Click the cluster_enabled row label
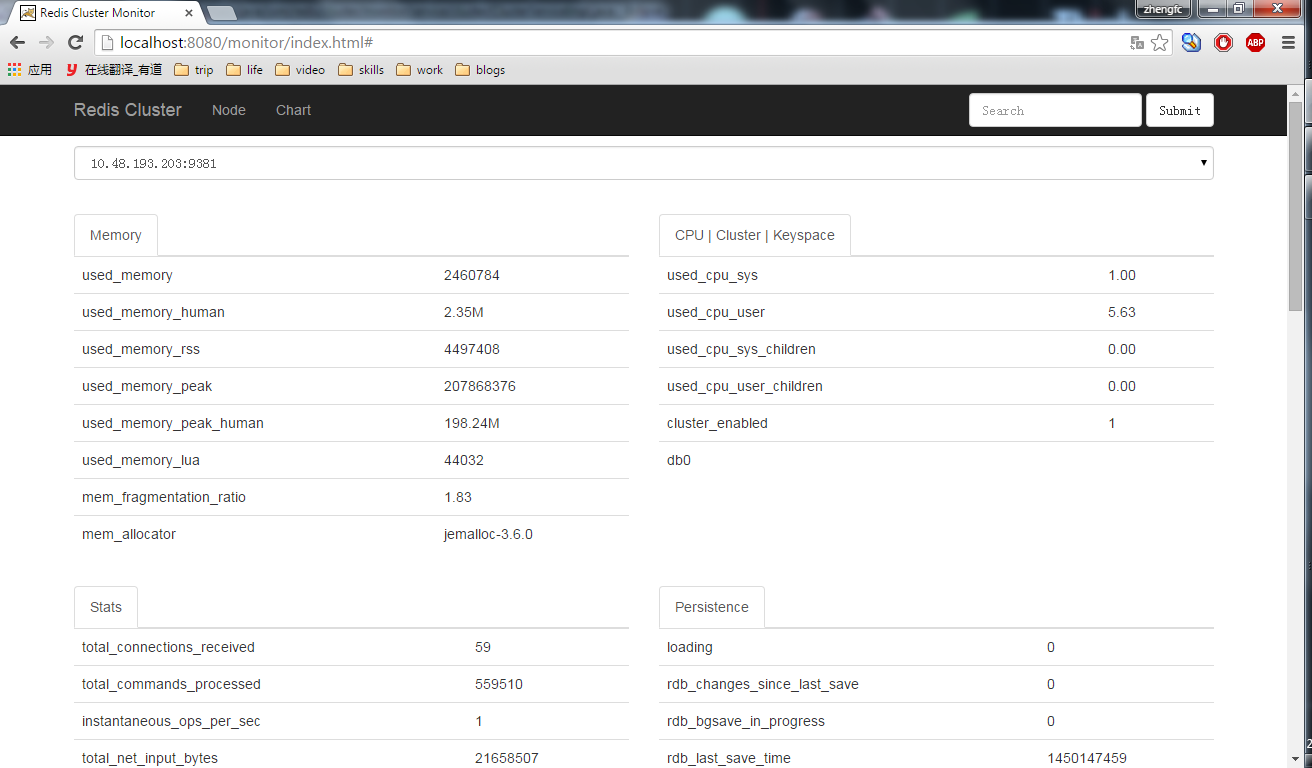 pos(717,423)
